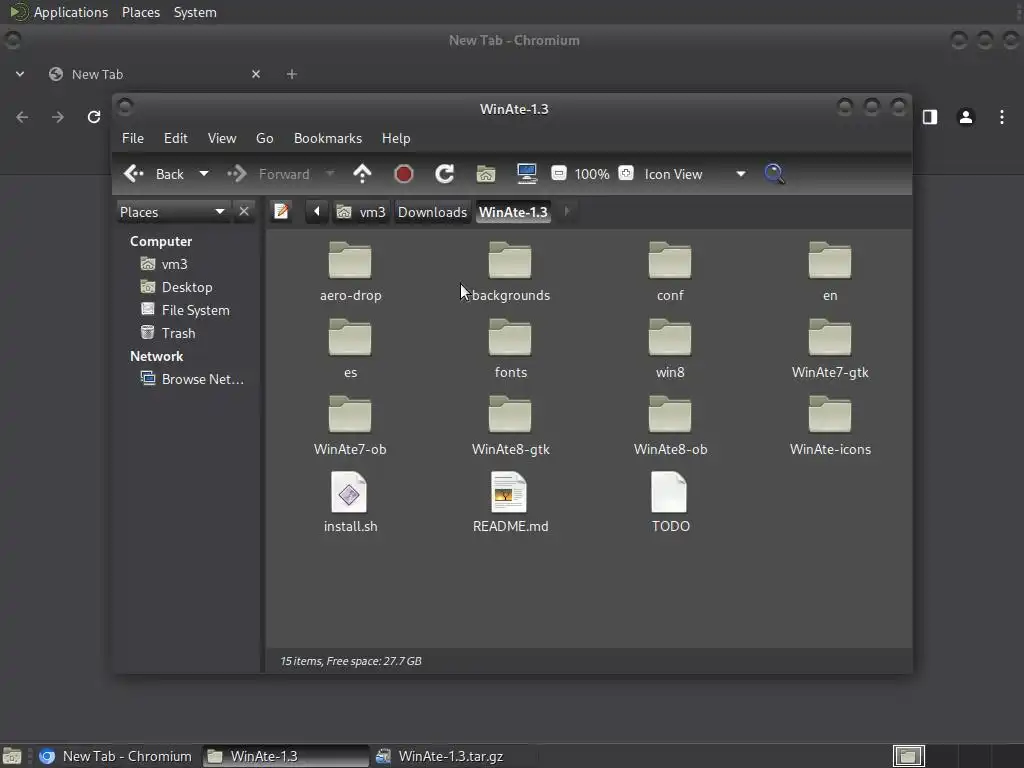Image resolution: width=1024 pixels, height=768 pixels.
Task: Click the show desktop icon in the taskbar
Action: (x=12, y=756)
